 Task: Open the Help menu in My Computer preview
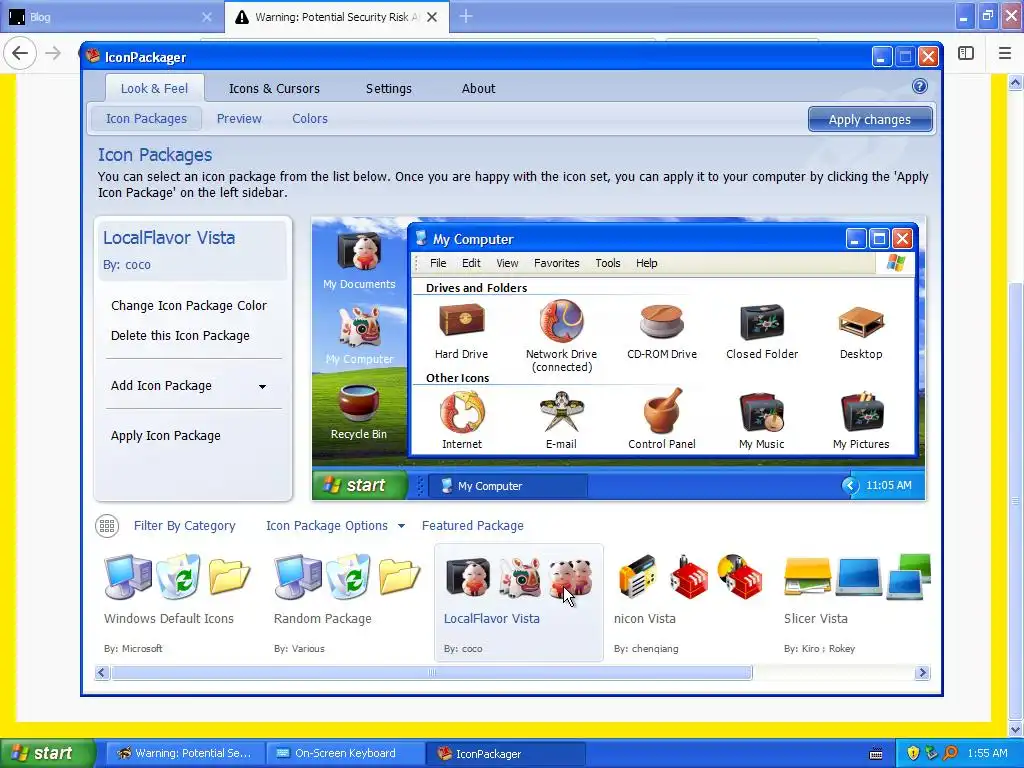click(x=647, y=263)
